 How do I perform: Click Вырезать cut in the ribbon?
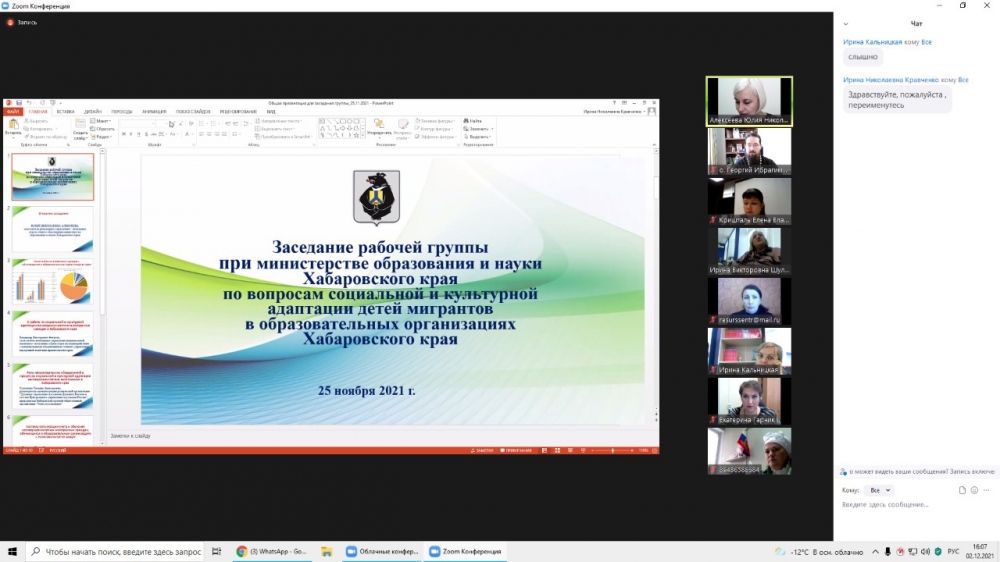tap(36, 121)
